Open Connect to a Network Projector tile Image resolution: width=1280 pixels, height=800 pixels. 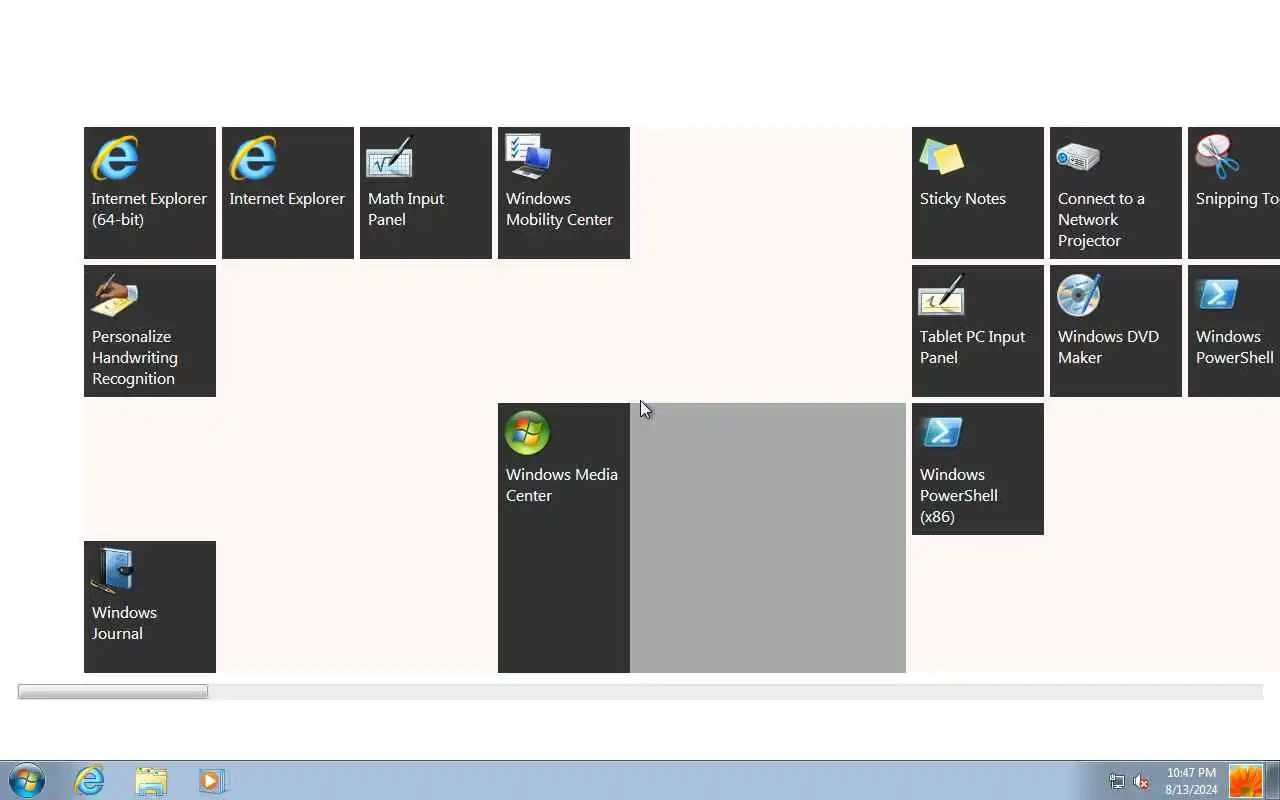click(1116, 193)
